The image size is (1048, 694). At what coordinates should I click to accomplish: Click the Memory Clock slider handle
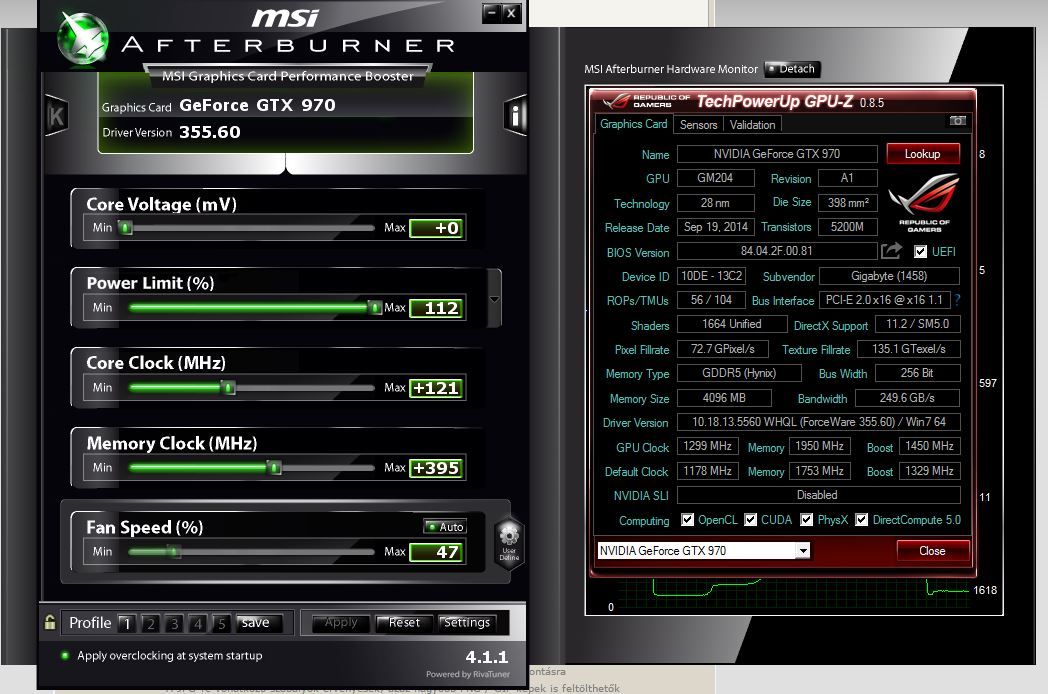point(274,467)
